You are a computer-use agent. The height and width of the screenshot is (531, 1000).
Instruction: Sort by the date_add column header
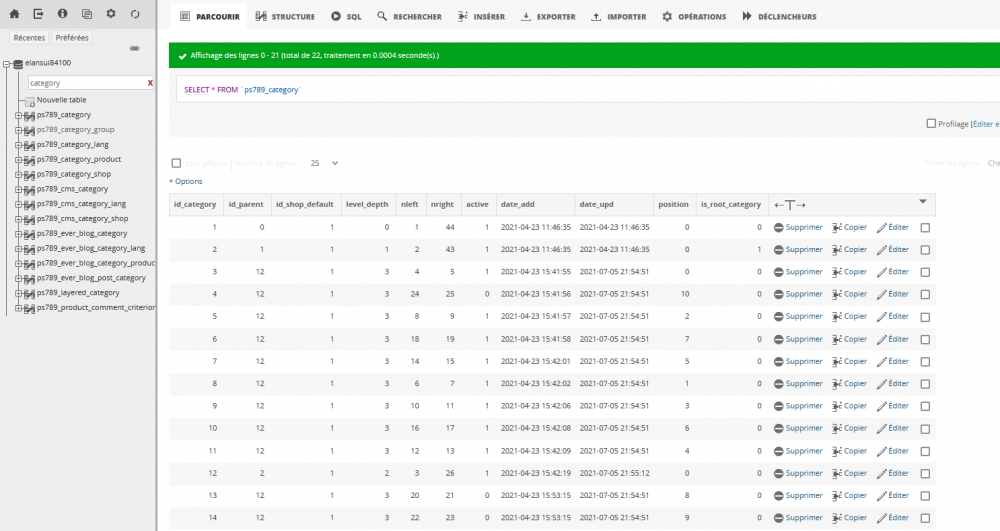(x=517, y=204)
